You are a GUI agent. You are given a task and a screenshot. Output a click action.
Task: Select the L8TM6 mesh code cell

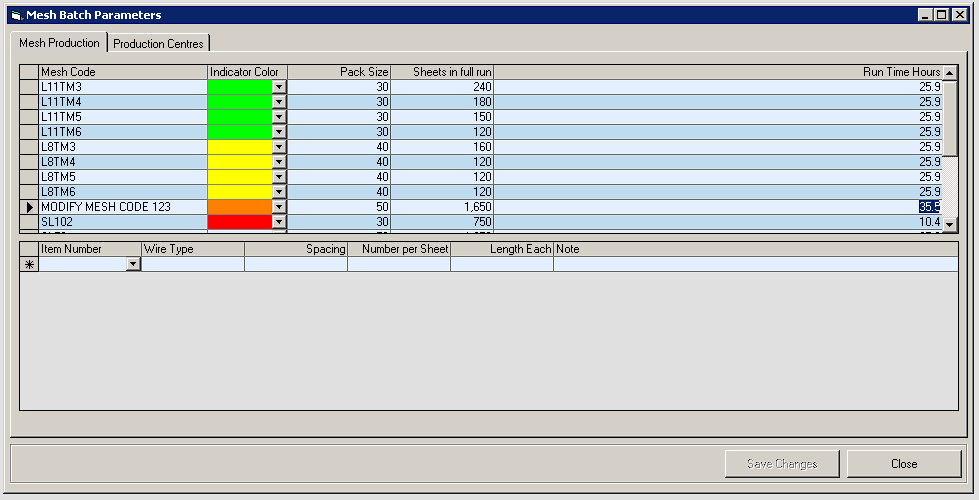click(x=123, y=192)
